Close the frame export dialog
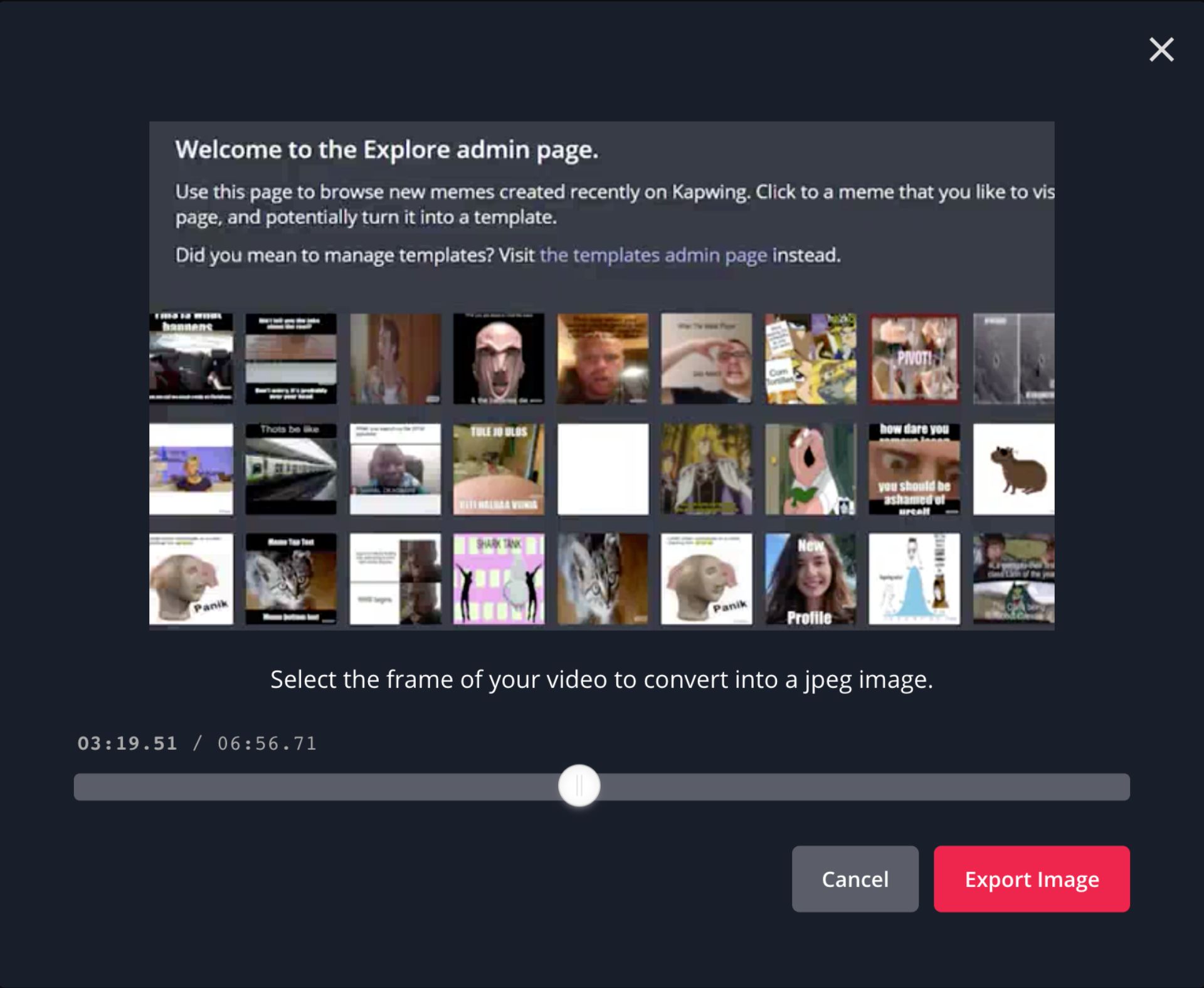 (x=1161, y=50)
